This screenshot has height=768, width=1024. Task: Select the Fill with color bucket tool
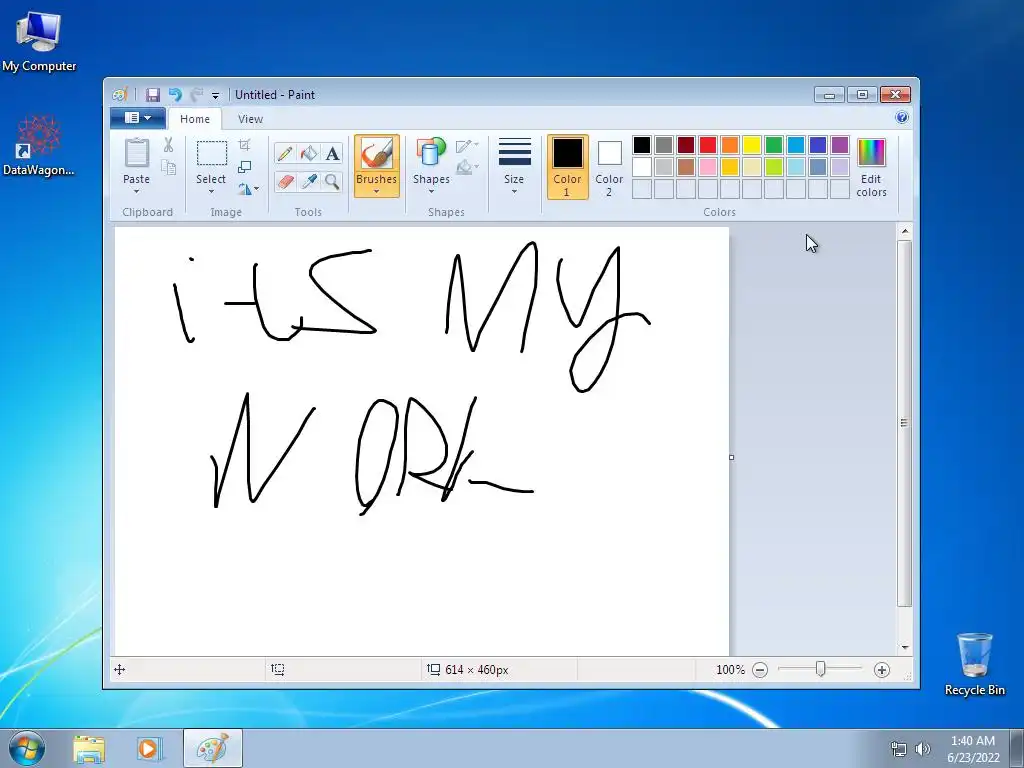pyautogui.click(x=309, y=153)
